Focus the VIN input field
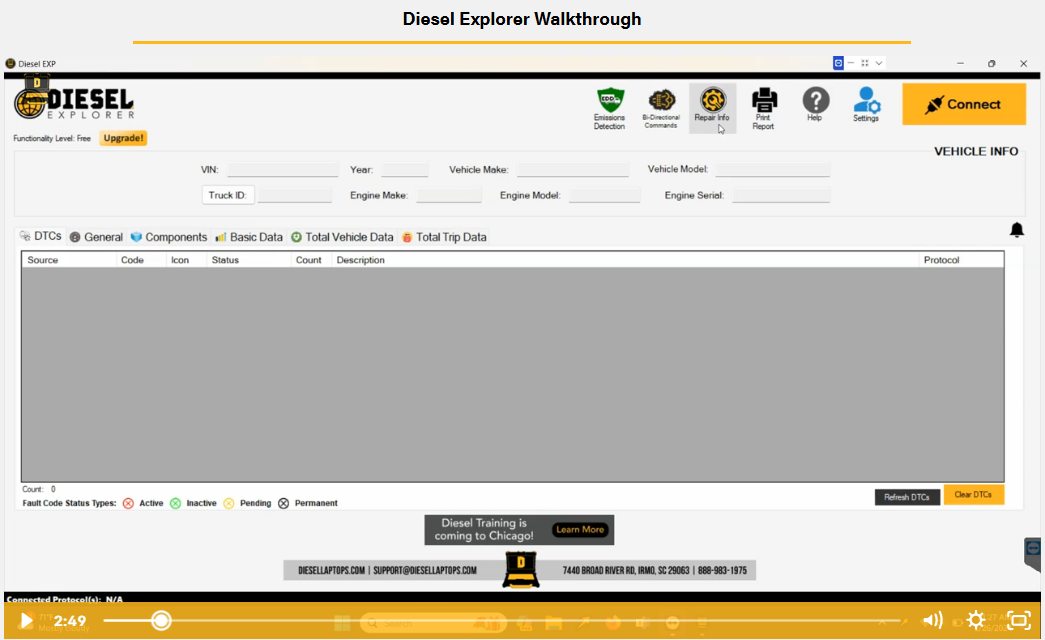The height and width of the screenshot is (640, 1045). click(283, 169)
